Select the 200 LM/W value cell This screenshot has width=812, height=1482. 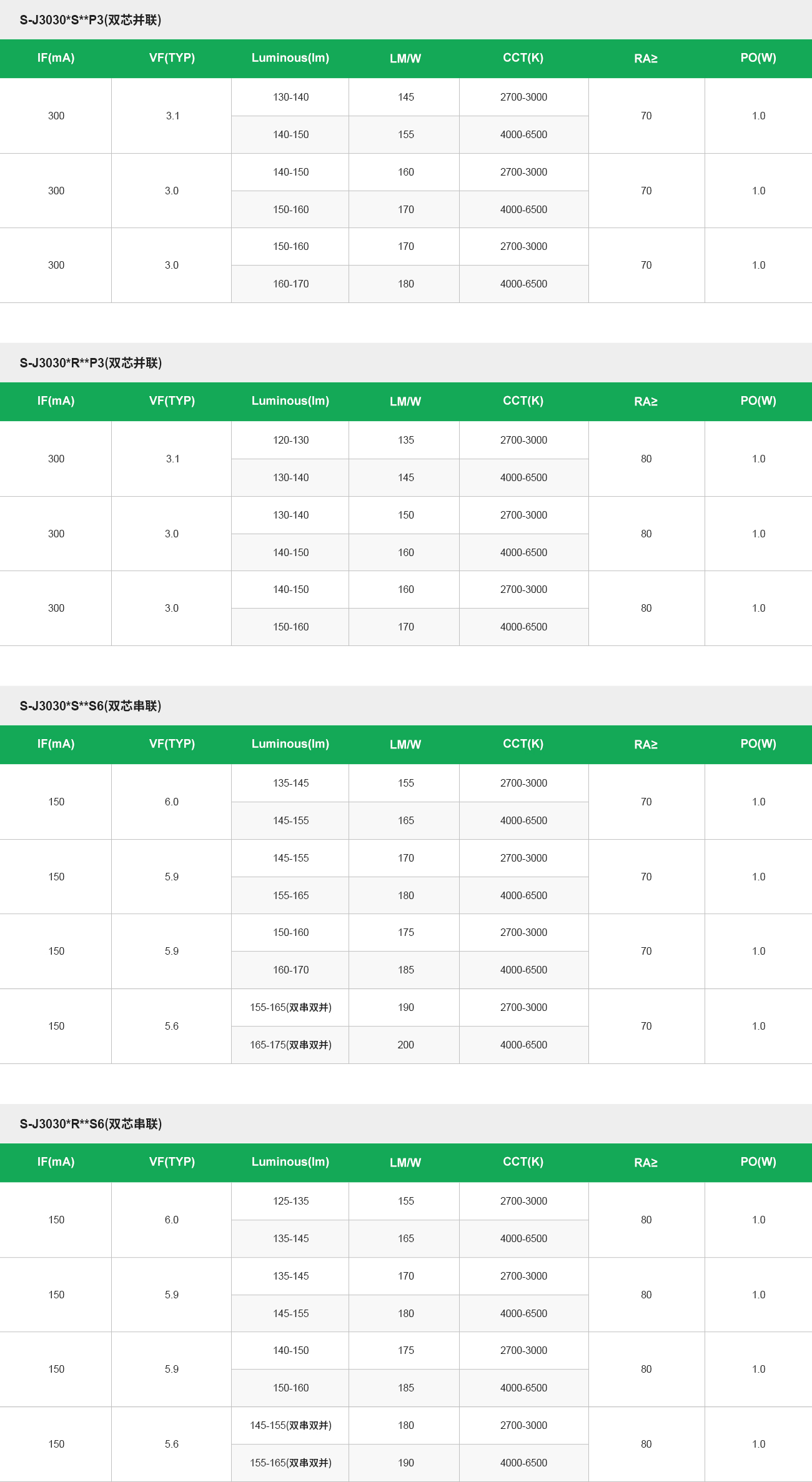(405, 1045)
